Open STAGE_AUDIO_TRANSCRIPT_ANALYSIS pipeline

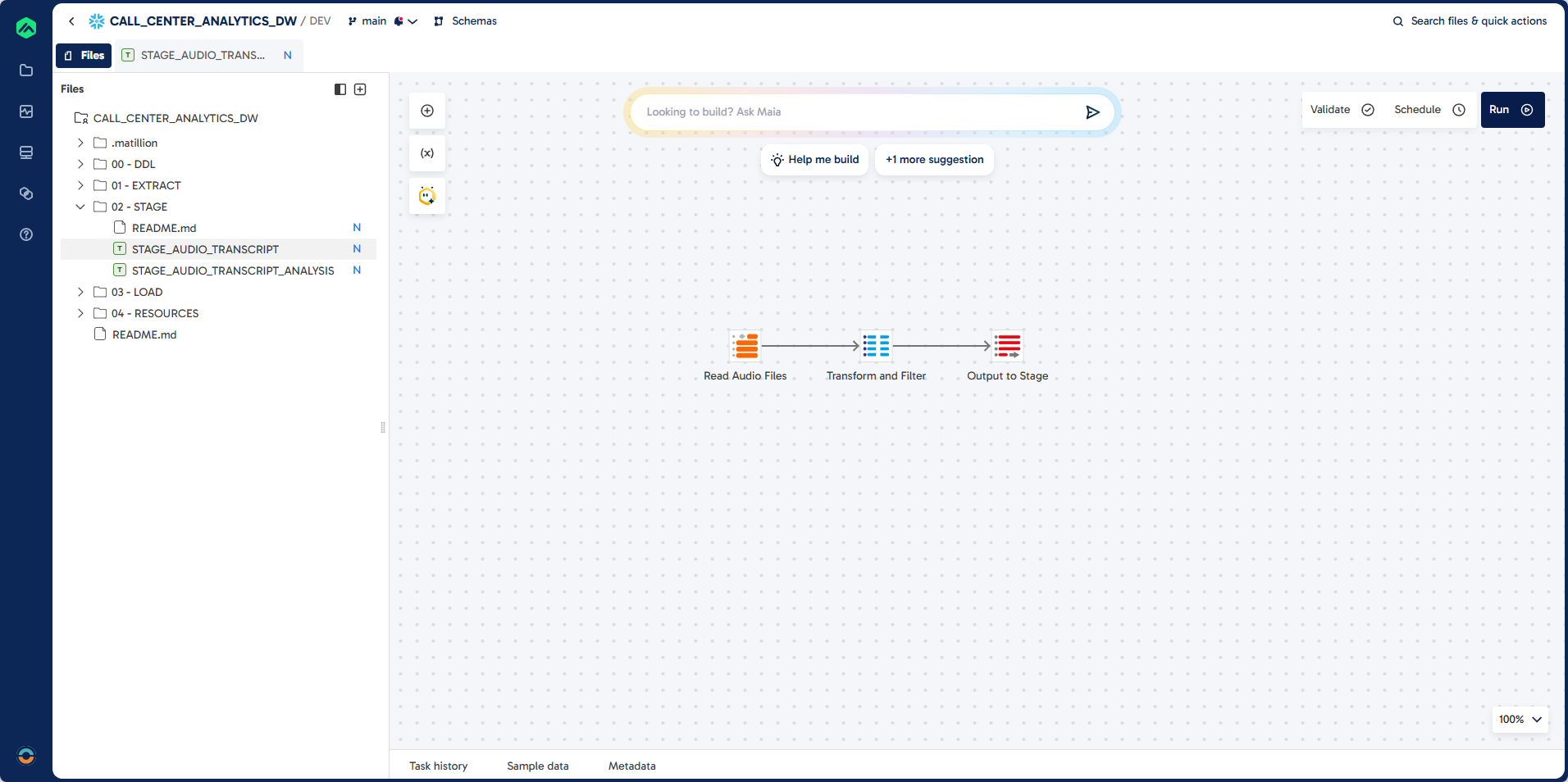tap(233, 270)
